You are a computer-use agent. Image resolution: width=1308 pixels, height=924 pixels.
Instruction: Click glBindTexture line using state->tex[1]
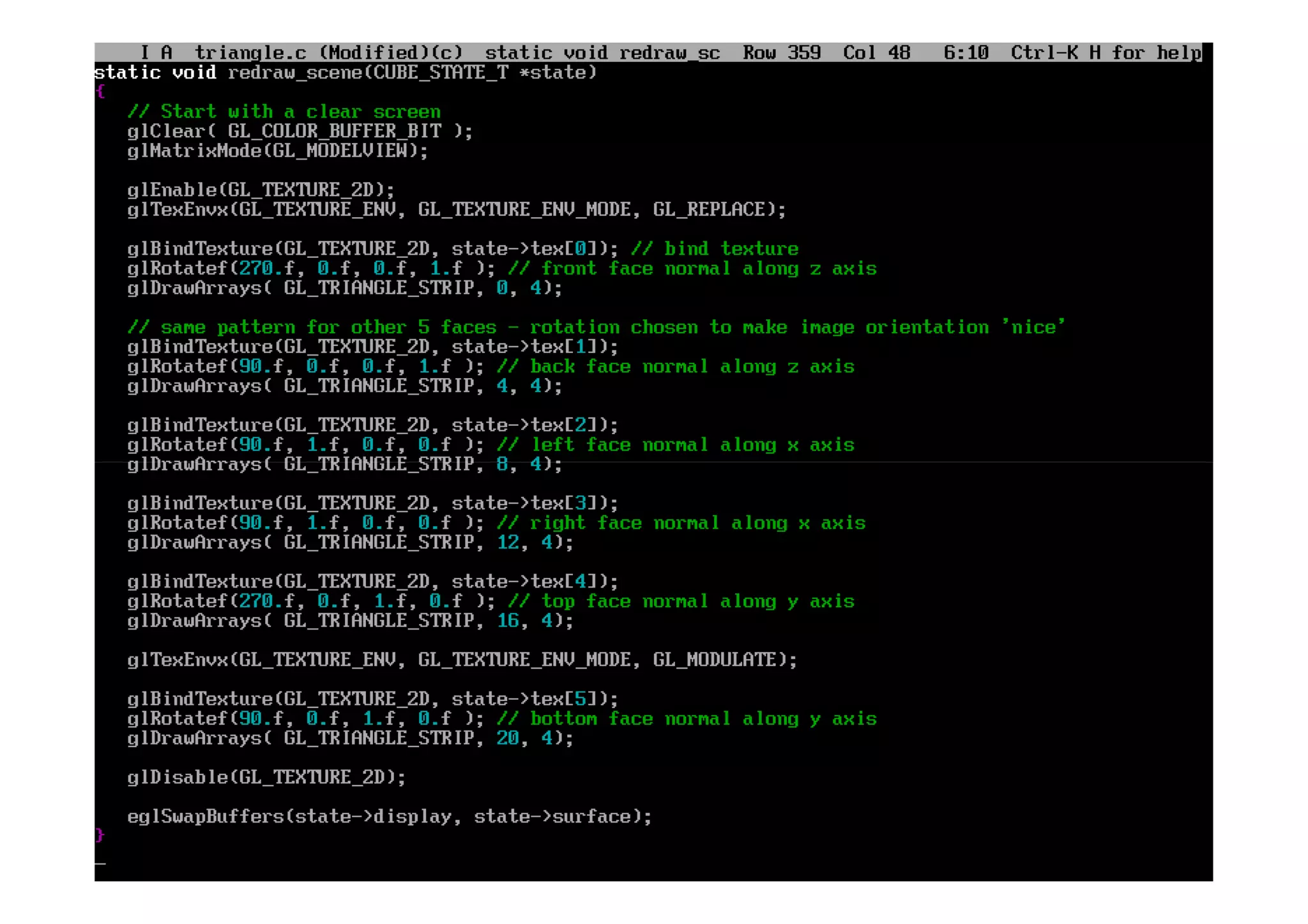[373, 347]
